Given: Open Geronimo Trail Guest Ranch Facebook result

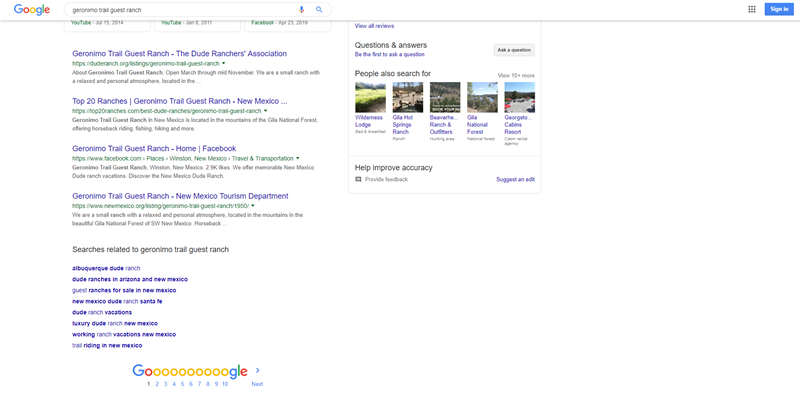Looking at the screenshot, I should pos(154,148).
